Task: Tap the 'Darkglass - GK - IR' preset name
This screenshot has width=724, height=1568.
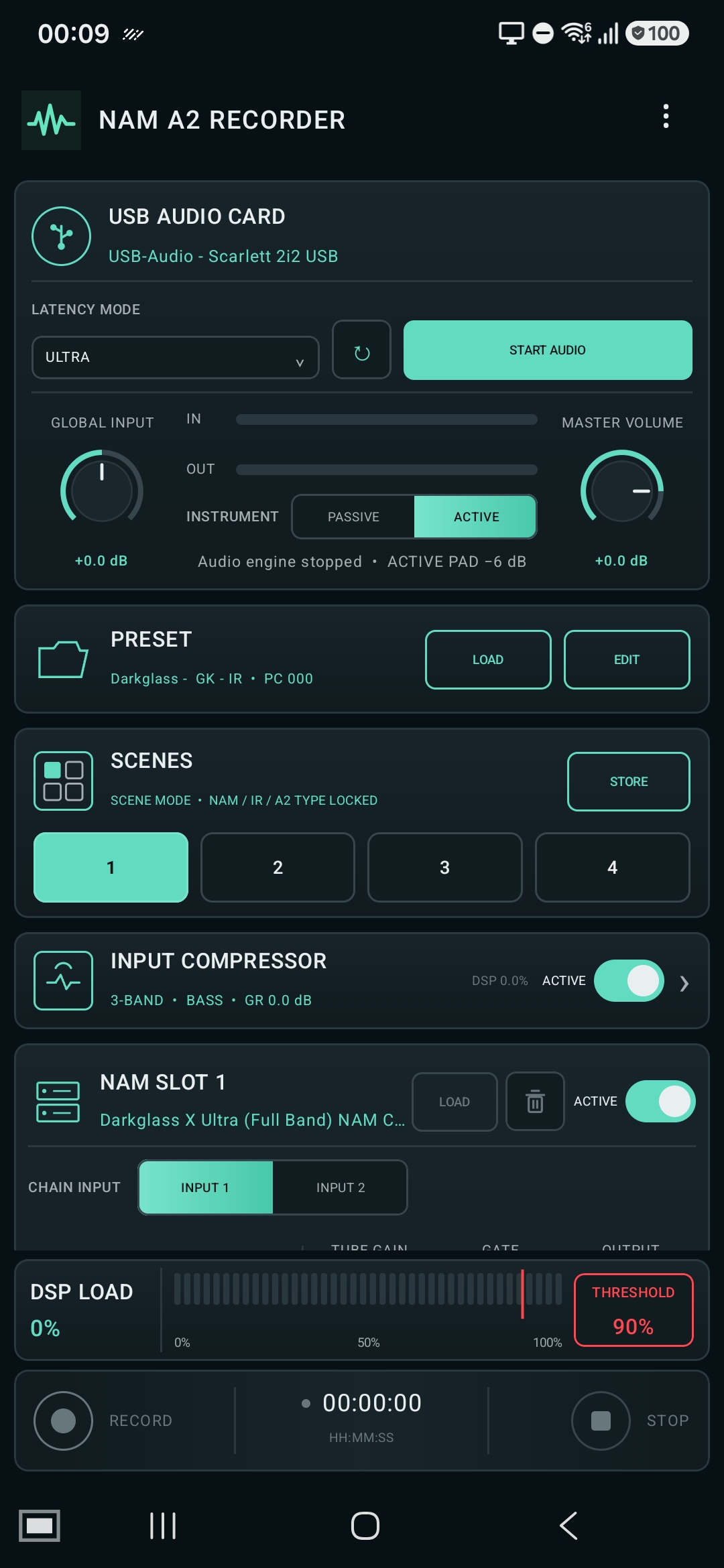Action: point(176,679)
